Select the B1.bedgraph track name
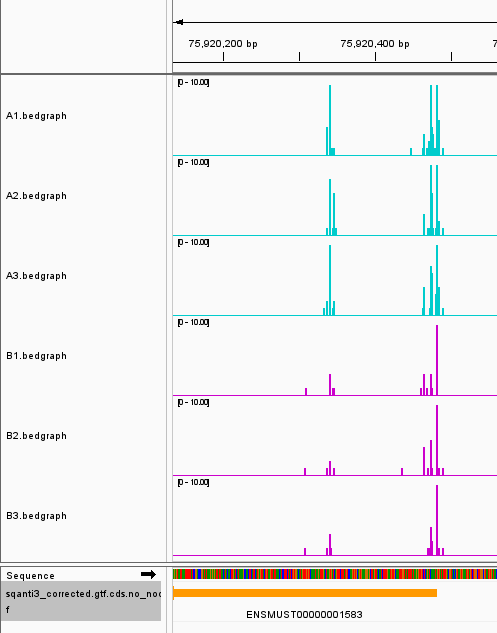 (36, 356)
